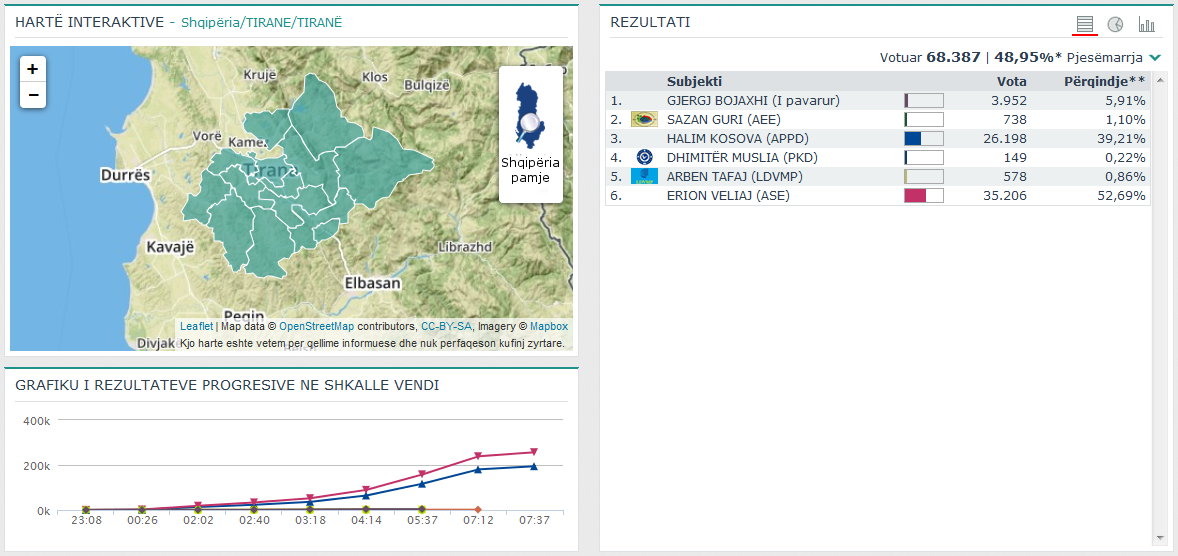Select row GJERGJ BOJAXHI (I pavarur)
Screen dimensions: 1178x556
click(x=877, y=101)
